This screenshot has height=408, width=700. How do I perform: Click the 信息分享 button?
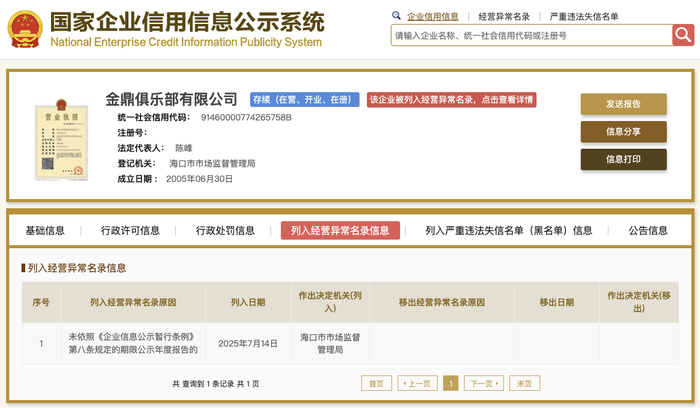[x=623, y=132]
